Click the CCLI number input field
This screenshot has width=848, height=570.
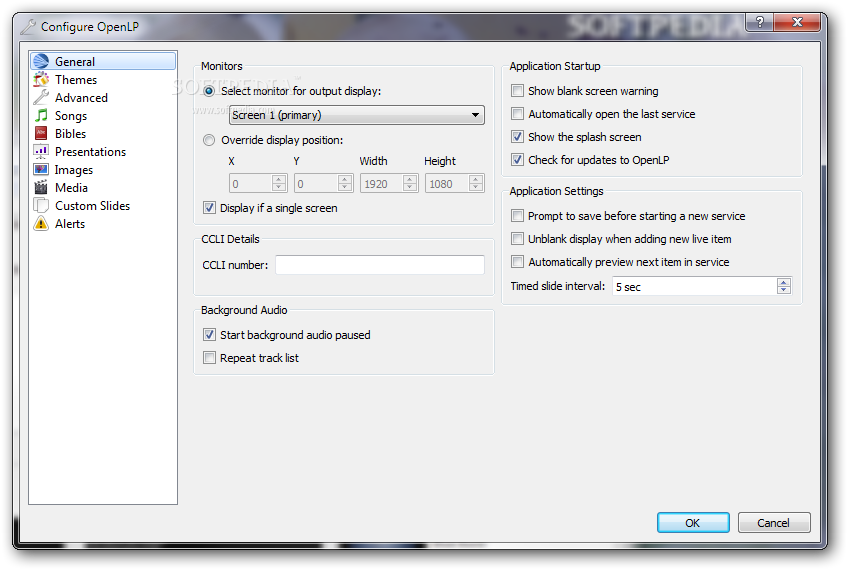380,265
